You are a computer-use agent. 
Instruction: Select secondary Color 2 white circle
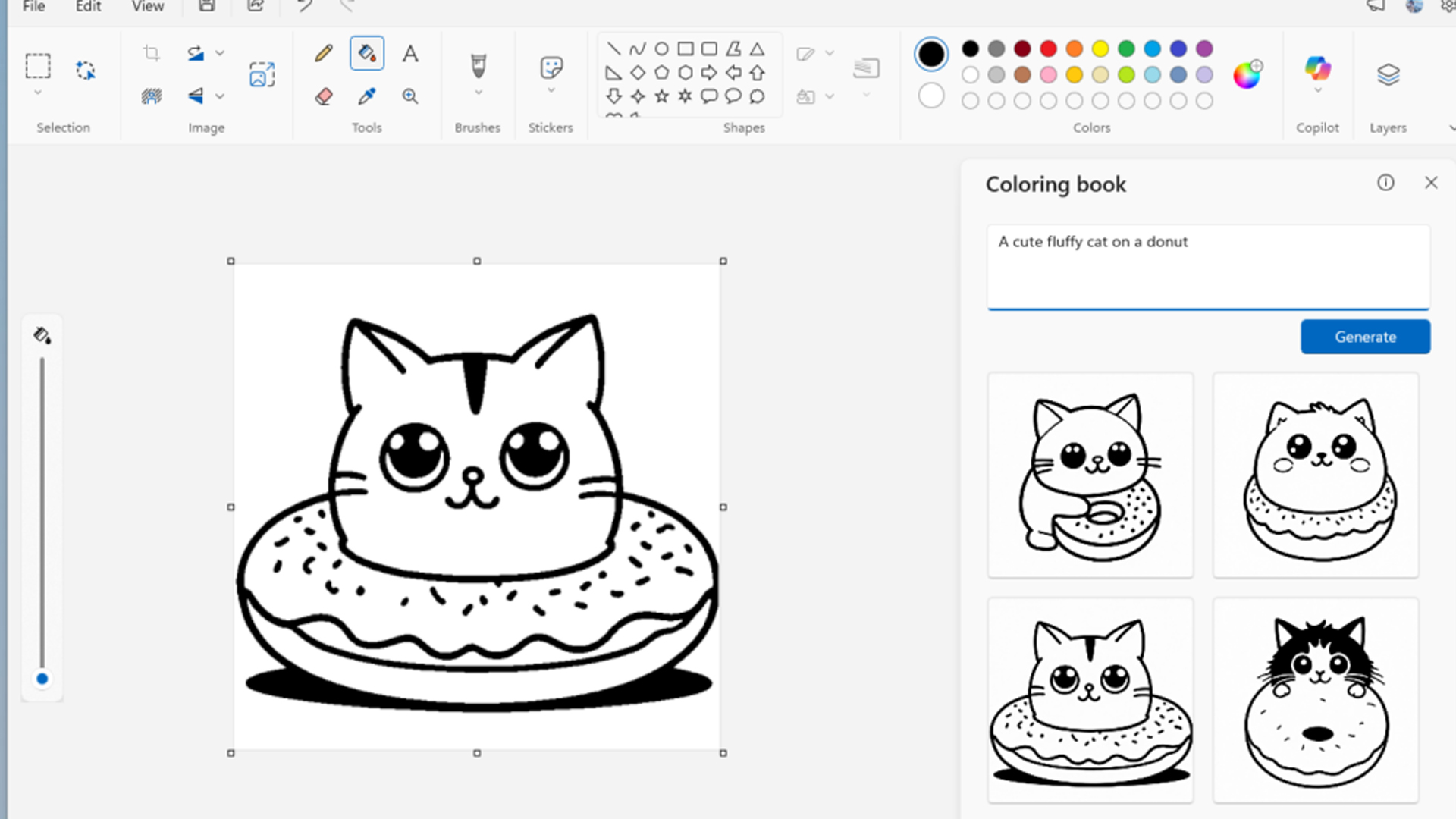[x=931, y=96]
